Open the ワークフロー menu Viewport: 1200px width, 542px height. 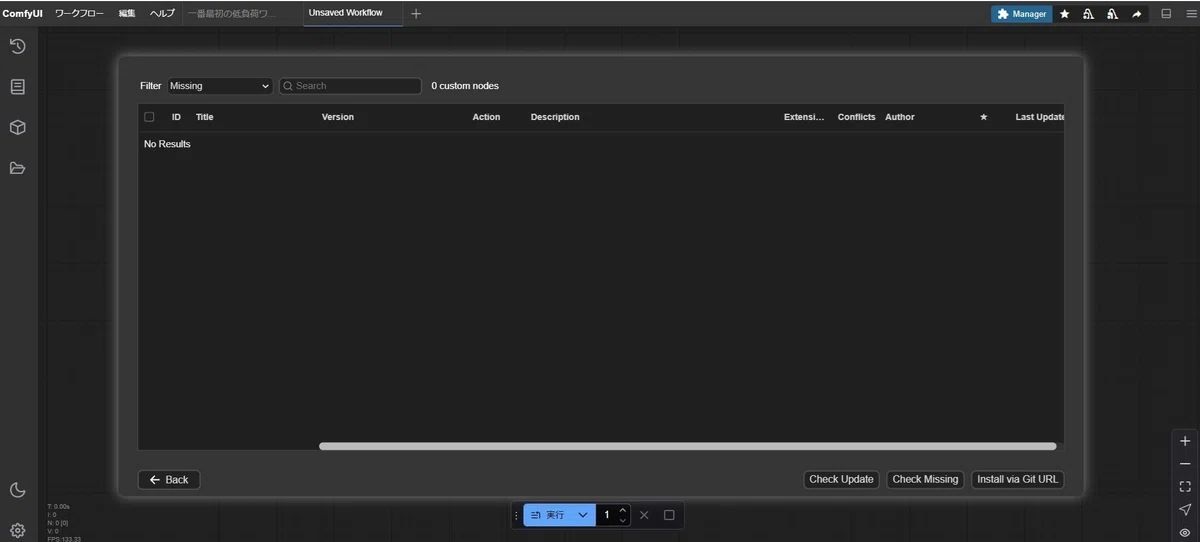[79, 14]
